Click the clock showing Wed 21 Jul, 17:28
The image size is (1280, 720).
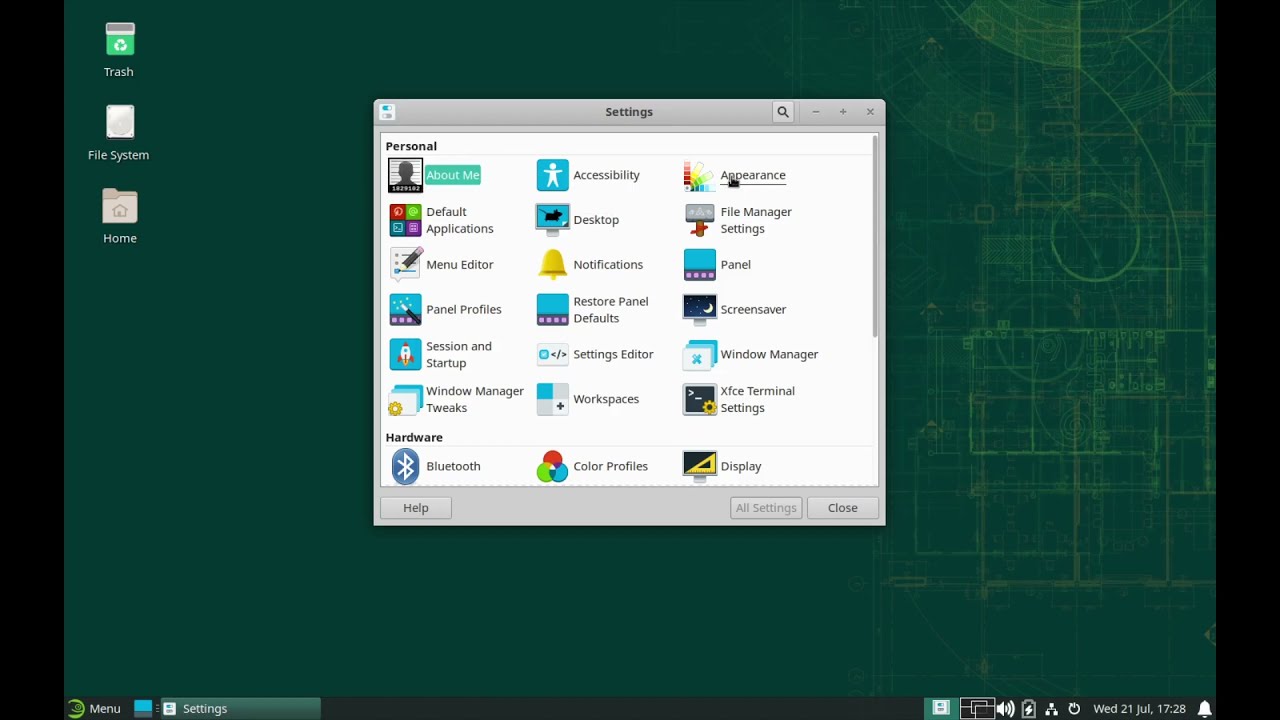pos(1139,709)
